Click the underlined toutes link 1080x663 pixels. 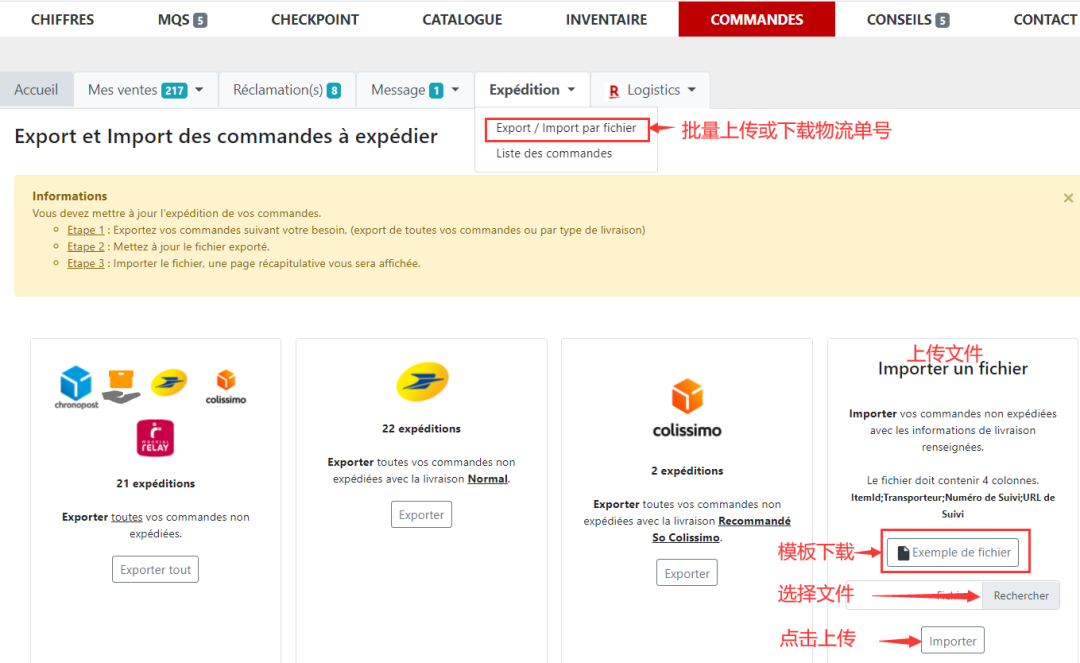[127, 517]
